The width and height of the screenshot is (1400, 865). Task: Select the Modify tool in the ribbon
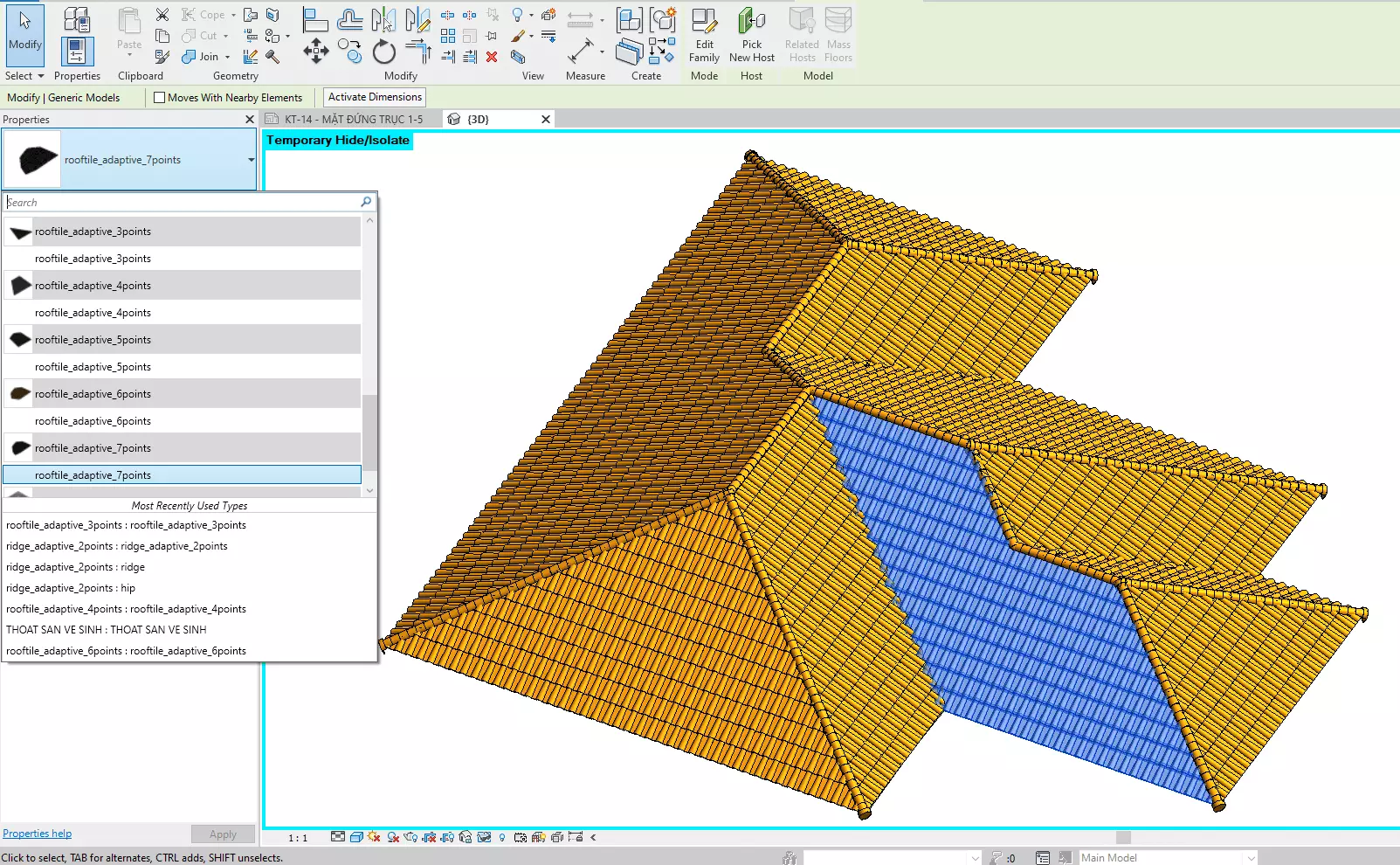pos(25,35)
